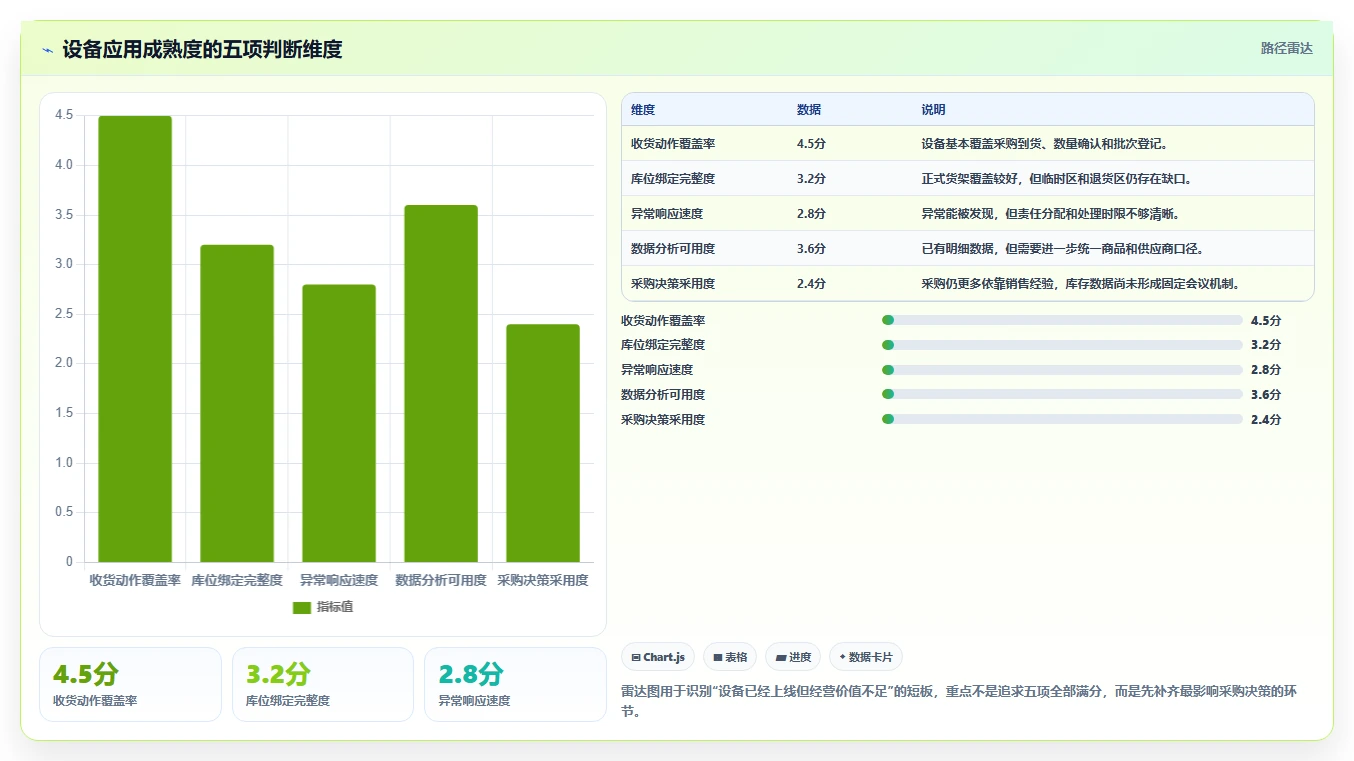Screen dimensions: 1354x761
Task: Click the 数据分析可用度 progress bar
Action: coord(1062,394)
